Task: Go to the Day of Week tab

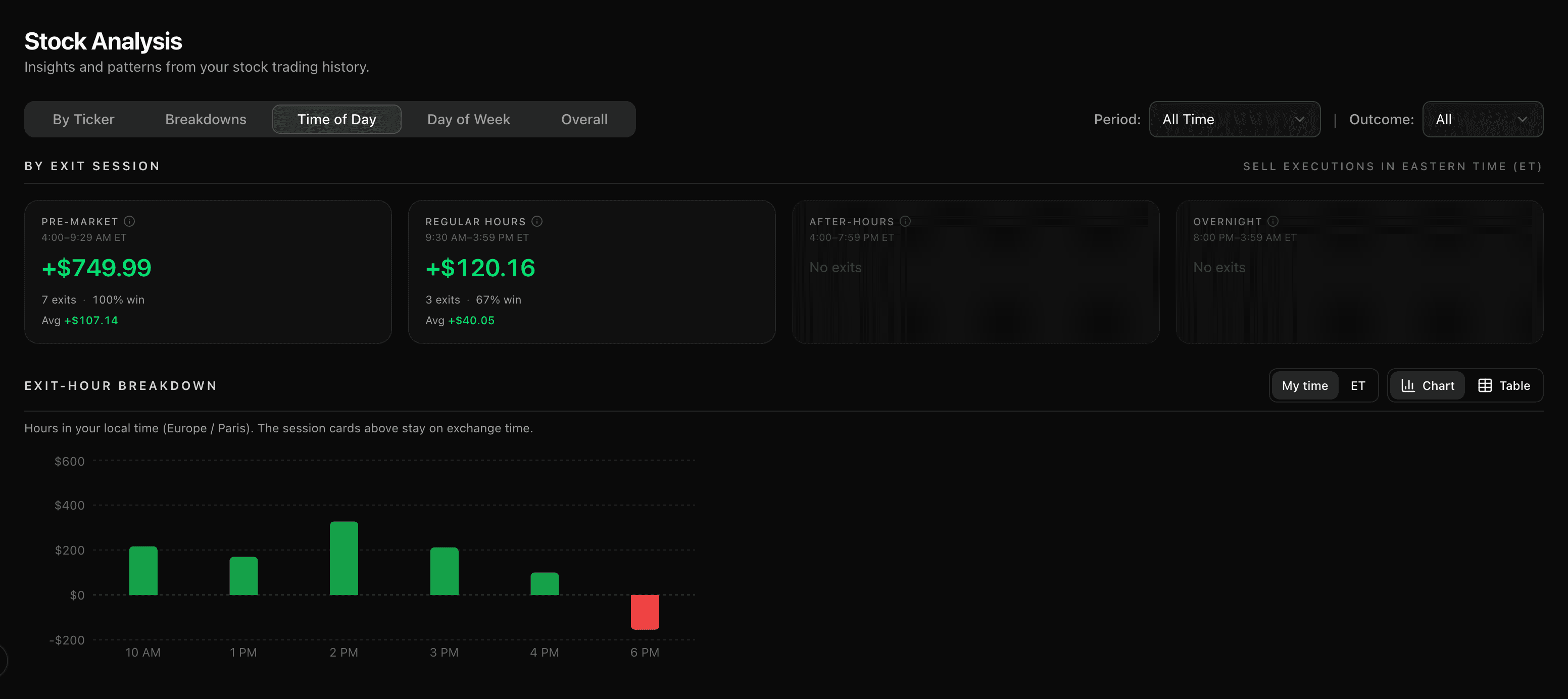Action: [468, 119]
